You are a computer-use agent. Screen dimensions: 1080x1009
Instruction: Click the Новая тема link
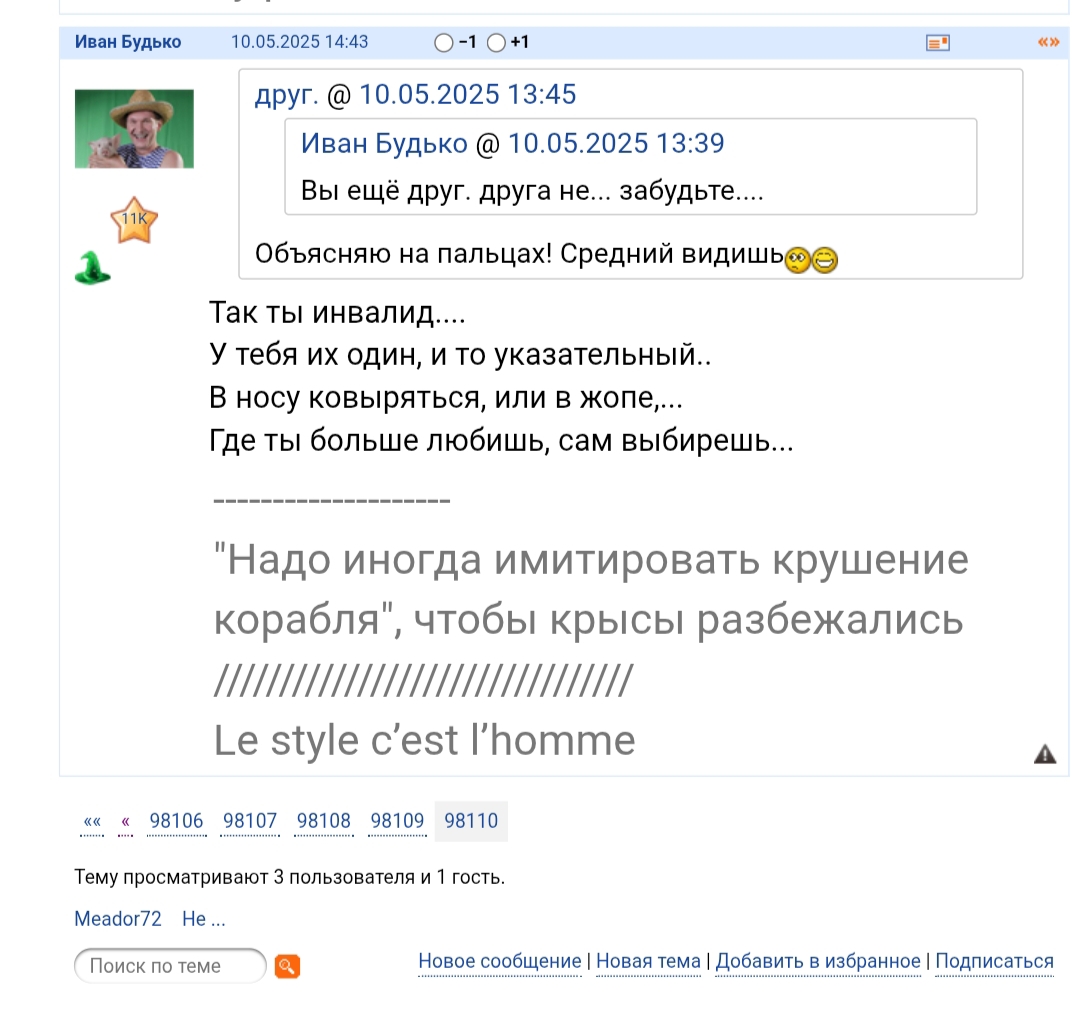click(648, 961)
